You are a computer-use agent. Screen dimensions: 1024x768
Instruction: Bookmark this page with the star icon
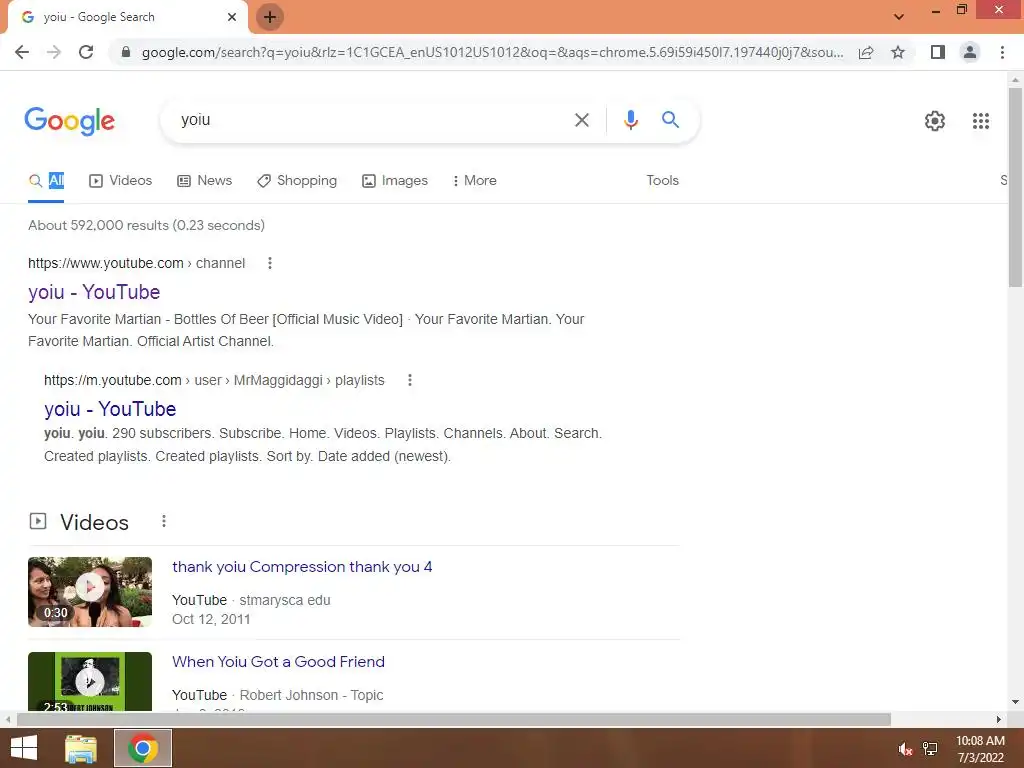(x=898, y=52)
